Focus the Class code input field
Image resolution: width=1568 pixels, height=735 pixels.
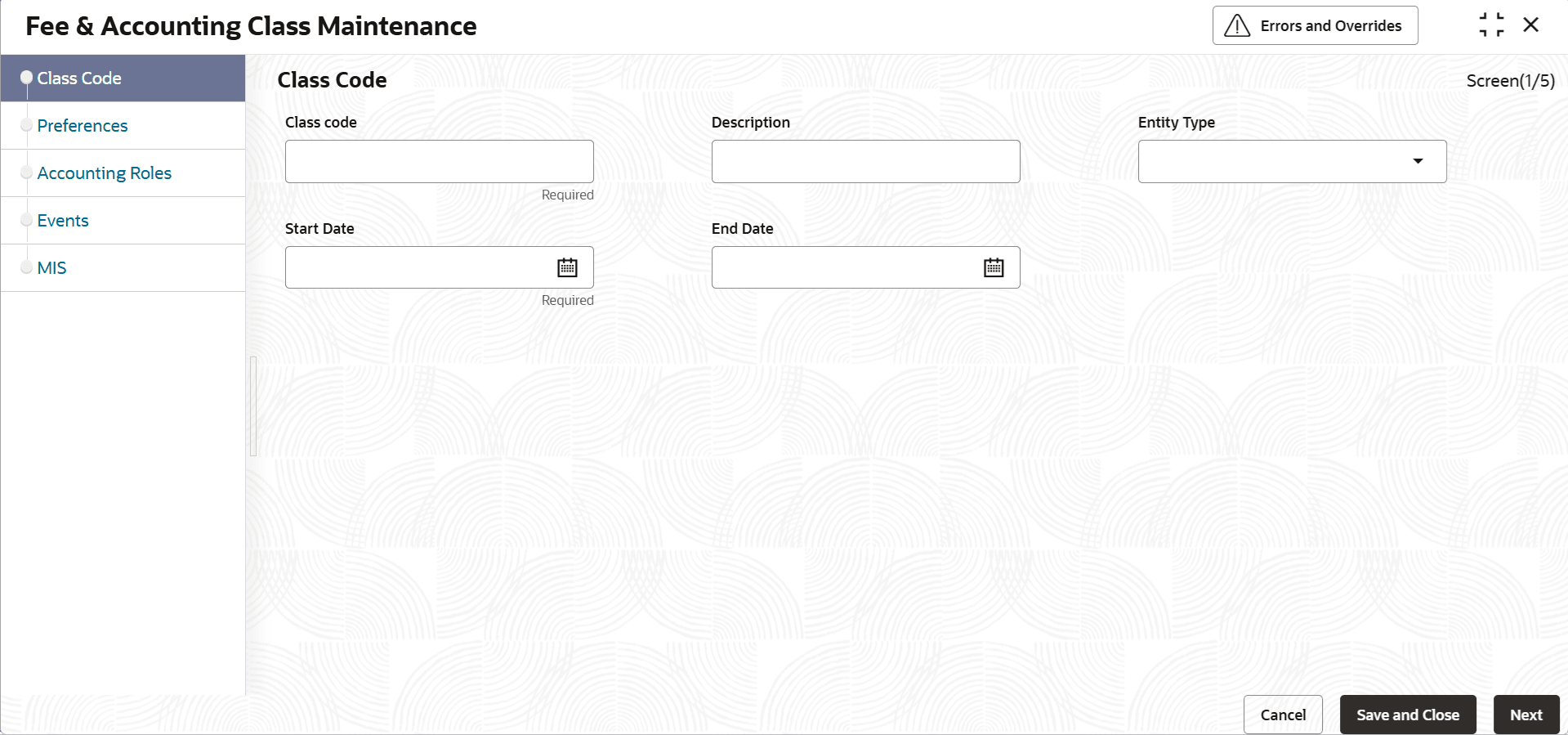pos(439,161)
